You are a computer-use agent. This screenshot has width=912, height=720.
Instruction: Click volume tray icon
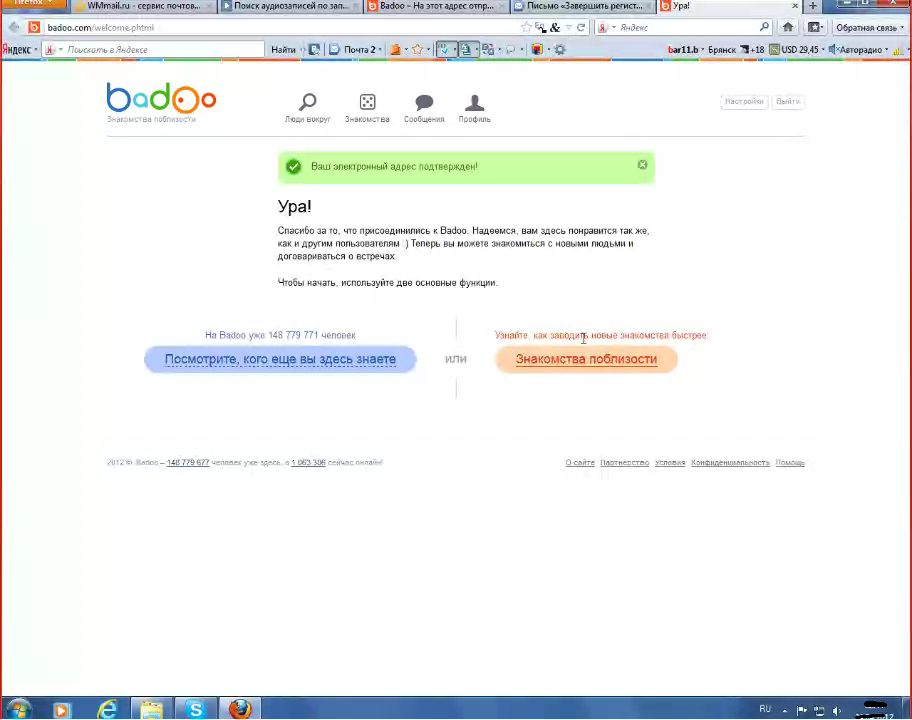838,710
